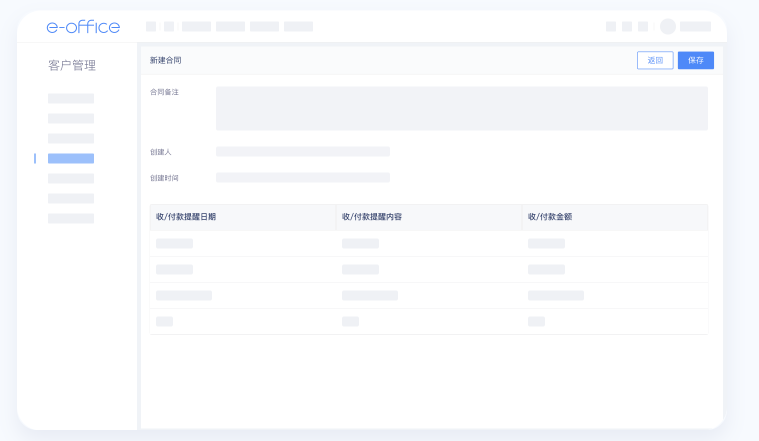
Task: Click first row cell under 收/付款提醒日期
Action: tap(174, 244)
